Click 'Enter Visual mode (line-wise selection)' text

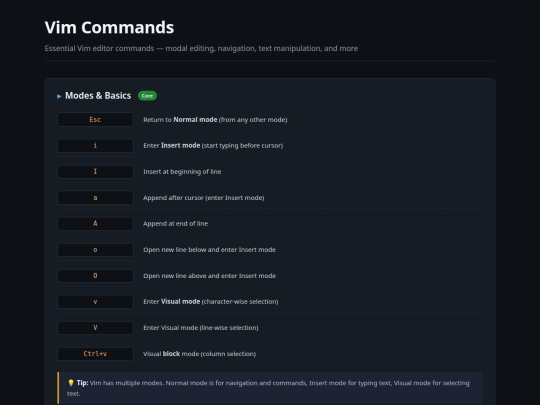[201, 328]
